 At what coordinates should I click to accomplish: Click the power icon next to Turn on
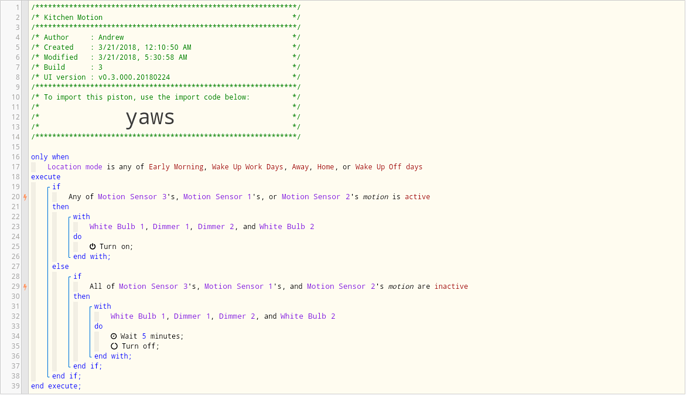[x=92, y=247]
